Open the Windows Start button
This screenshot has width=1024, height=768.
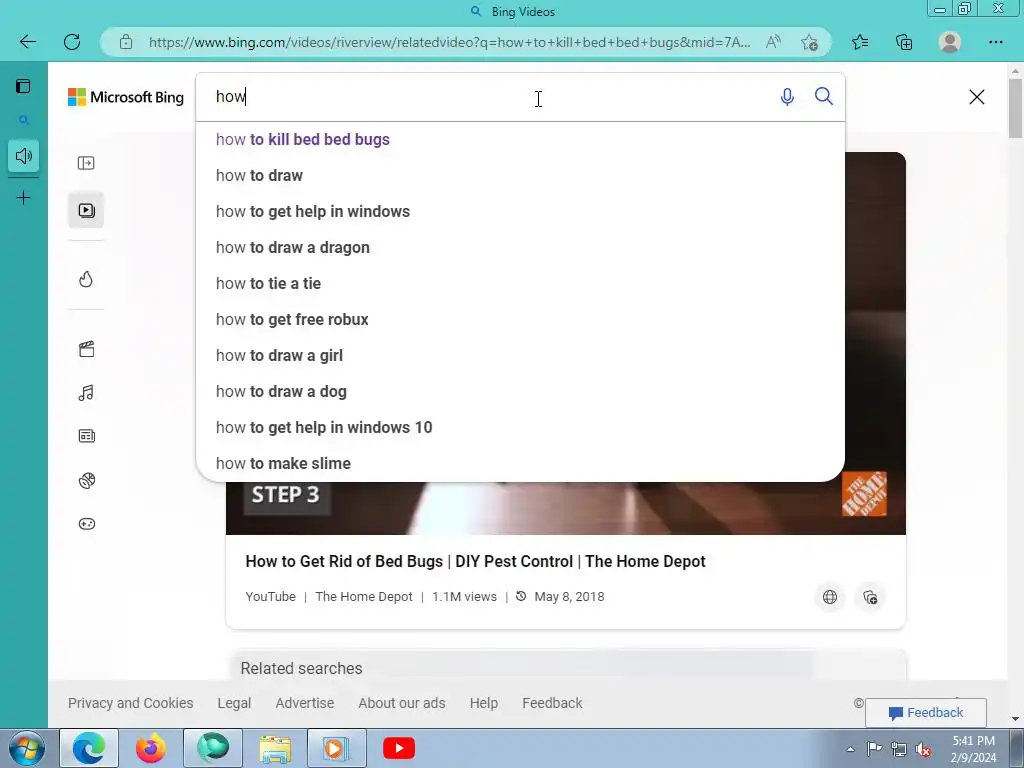(x=26, y=748)
